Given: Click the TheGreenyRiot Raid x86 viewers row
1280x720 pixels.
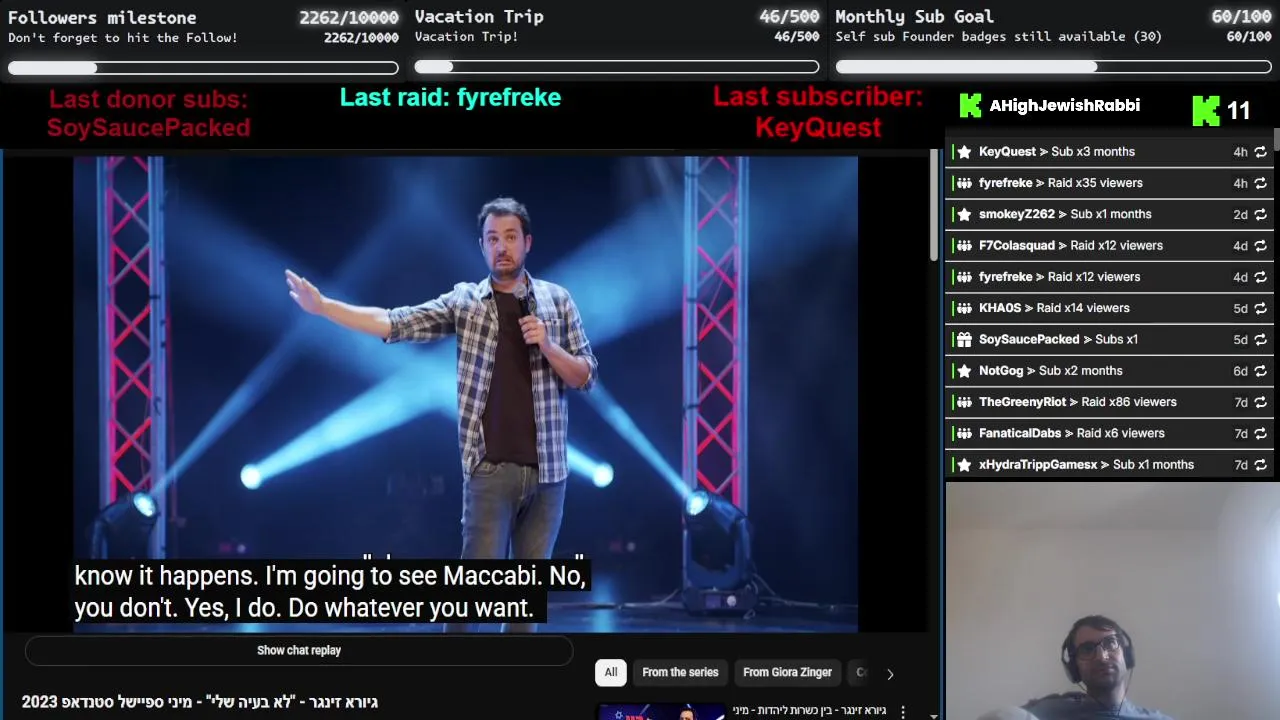Looking at the screenshot, I should [x=1110, y=402].
